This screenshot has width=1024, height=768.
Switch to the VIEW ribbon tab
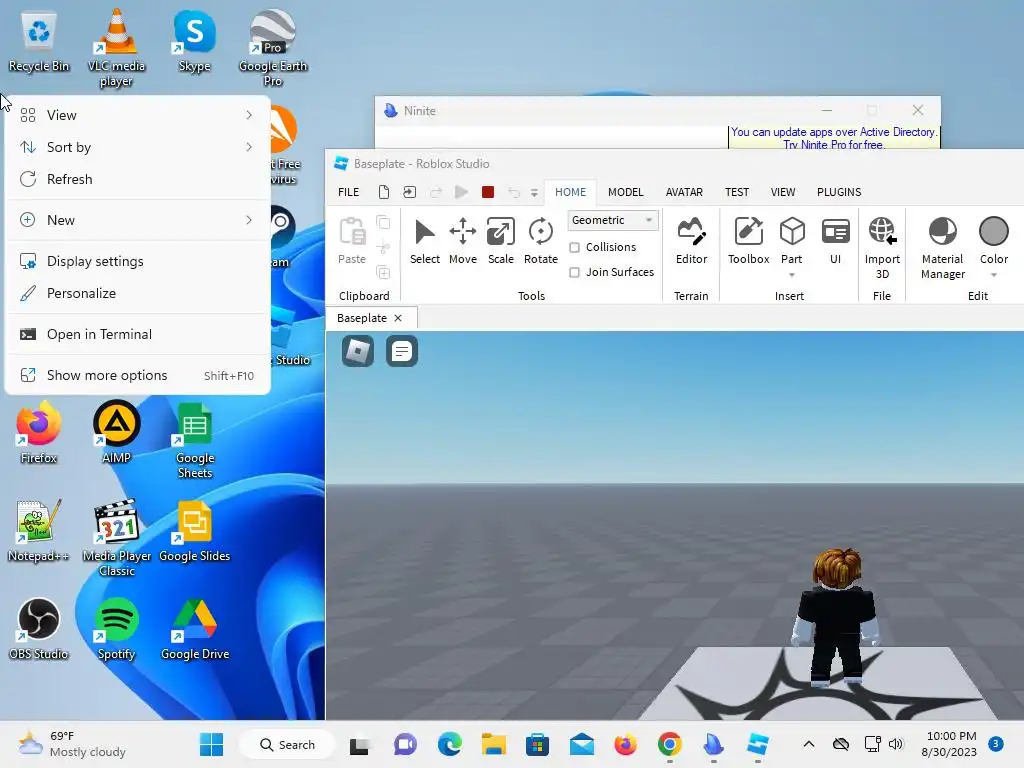[x=782, y=192]
